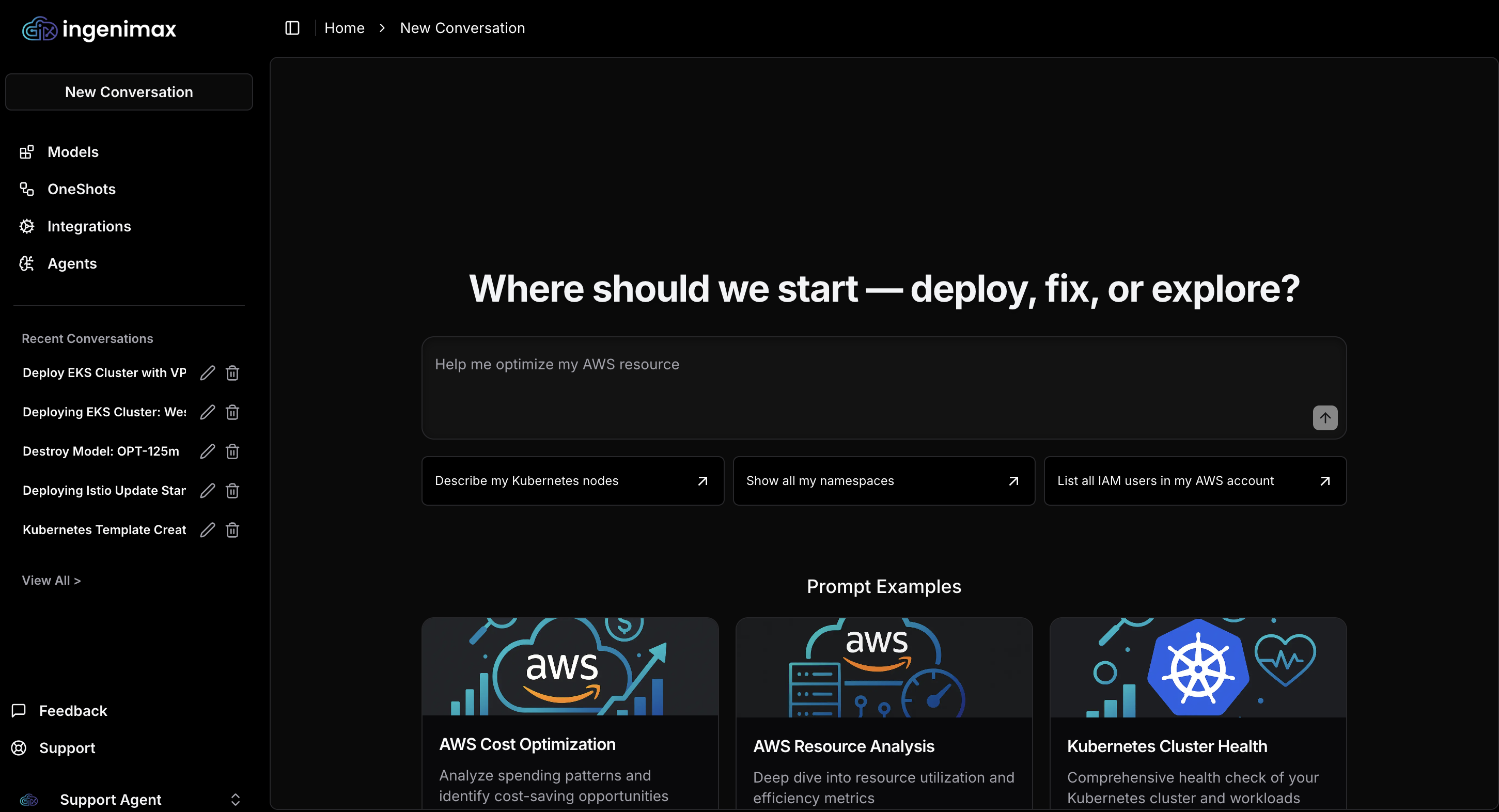Click the ingenimax logo

pos(99,29)
